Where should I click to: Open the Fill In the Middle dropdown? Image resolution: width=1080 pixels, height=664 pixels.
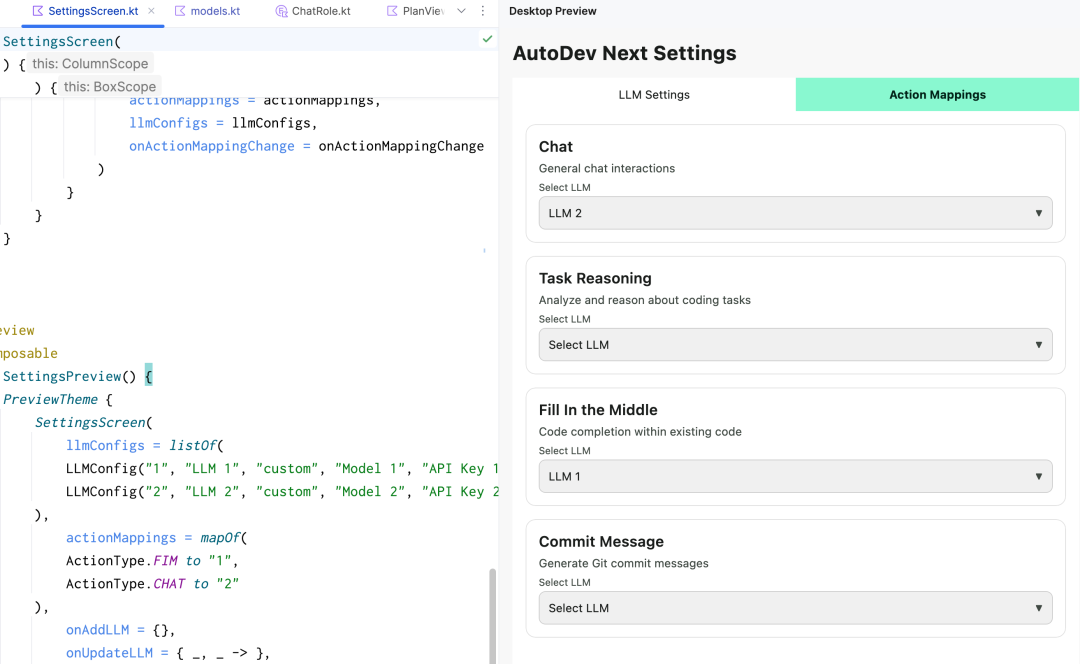coord(796,476)
